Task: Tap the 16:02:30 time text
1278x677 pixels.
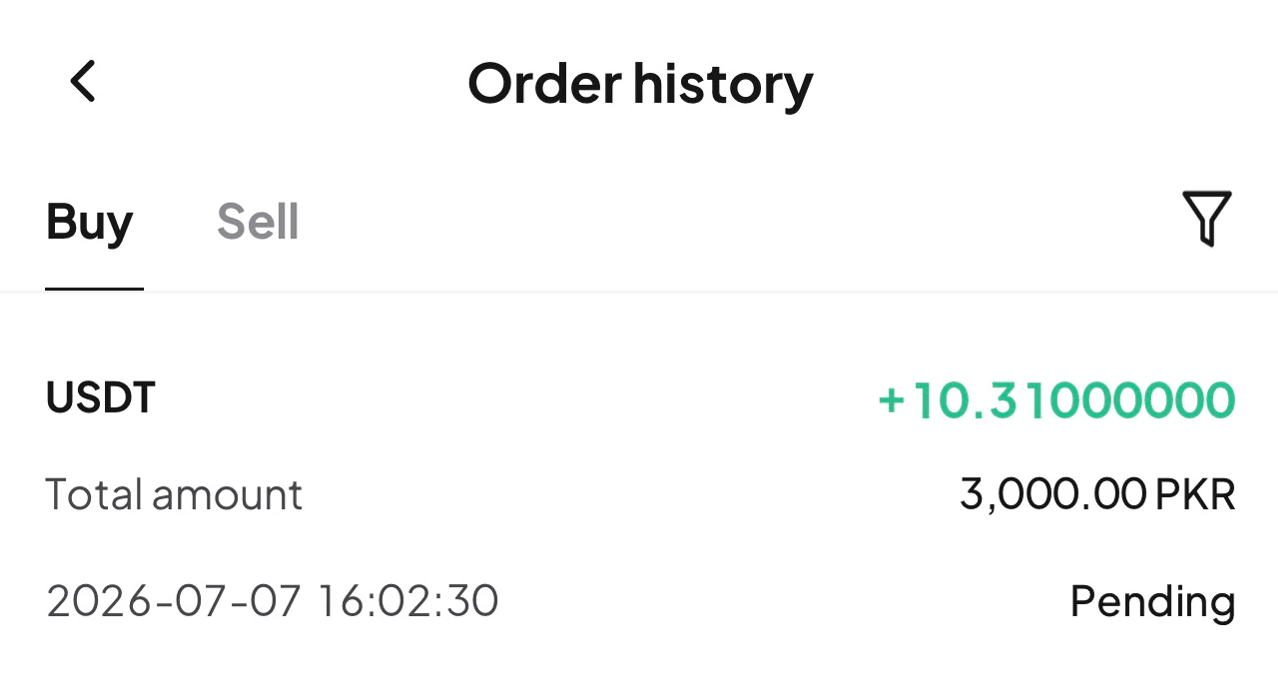Action: pyautogui.click(x=408, y=601)
